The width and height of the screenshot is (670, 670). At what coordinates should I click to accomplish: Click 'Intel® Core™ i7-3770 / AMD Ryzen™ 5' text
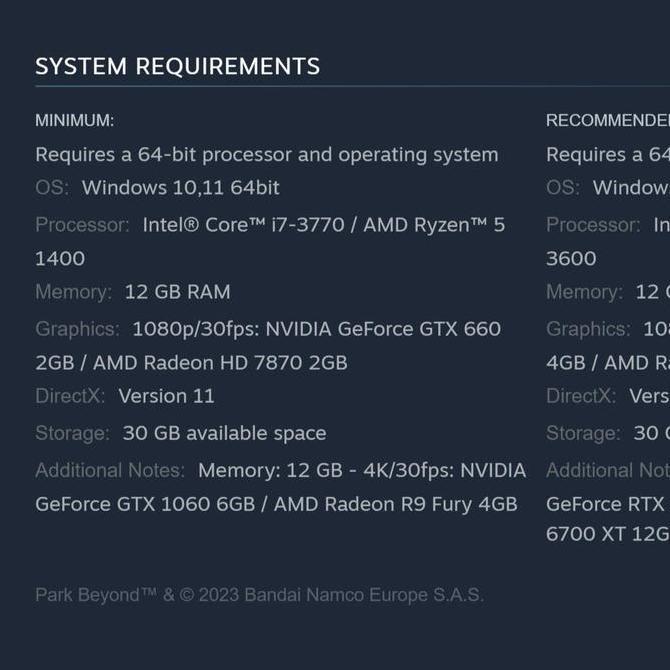[x=324, y=225]
